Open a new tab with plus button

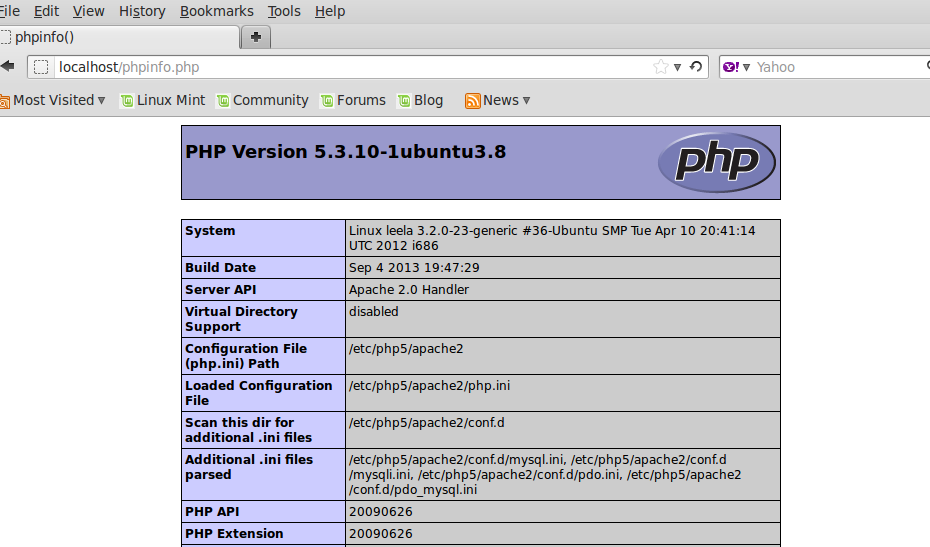click(256, 37)
